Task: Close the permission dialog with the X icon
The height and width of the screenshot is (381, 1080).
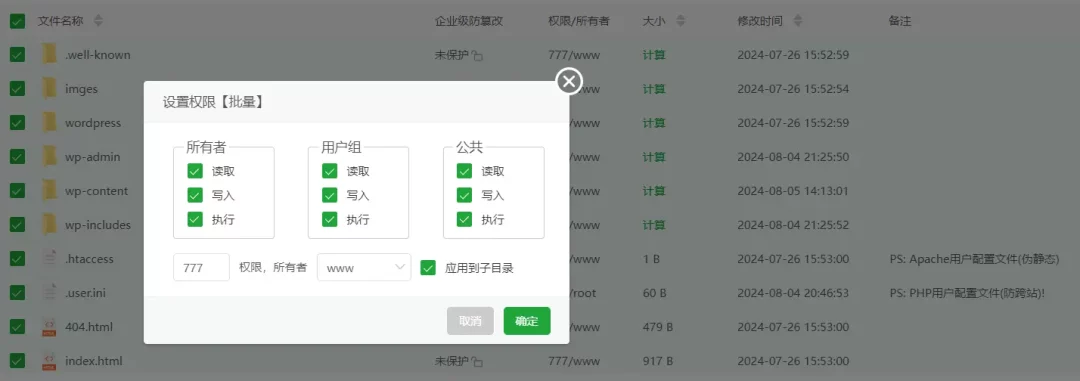Action: 569,82
